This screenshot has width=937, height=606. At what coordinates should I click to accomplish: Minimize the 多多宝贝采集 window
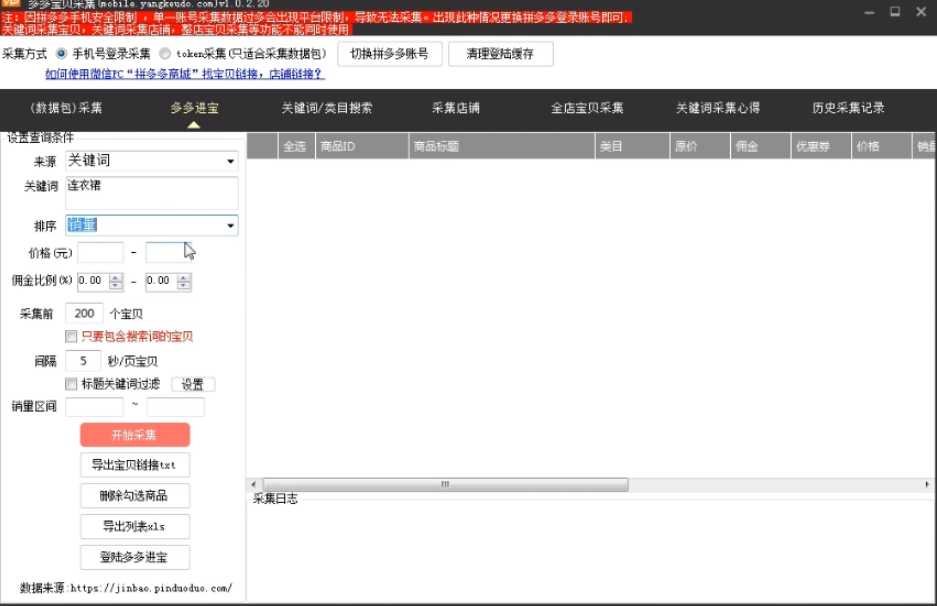pos(869,12)
